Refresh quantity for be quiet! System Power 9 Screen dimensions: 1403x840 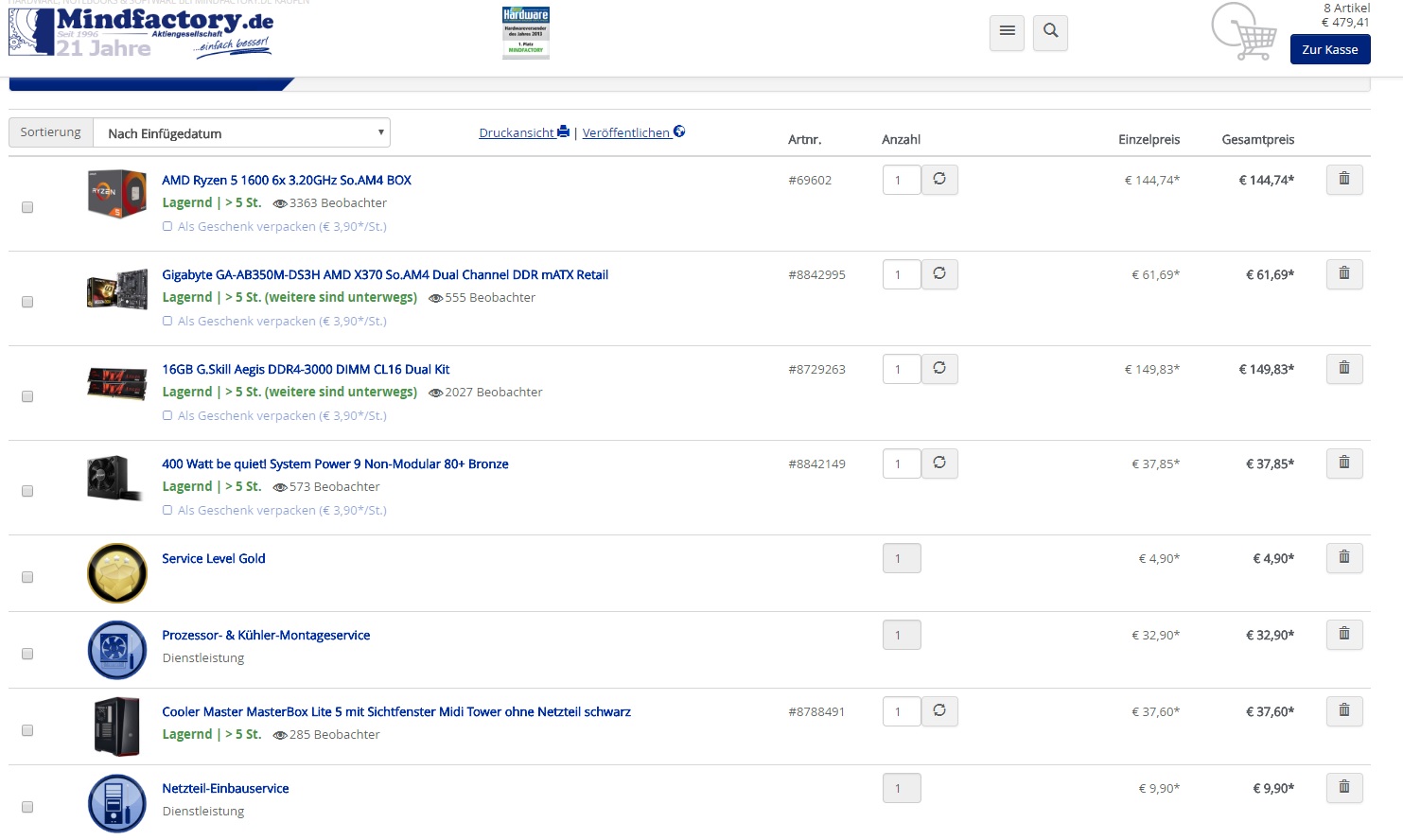939,463
